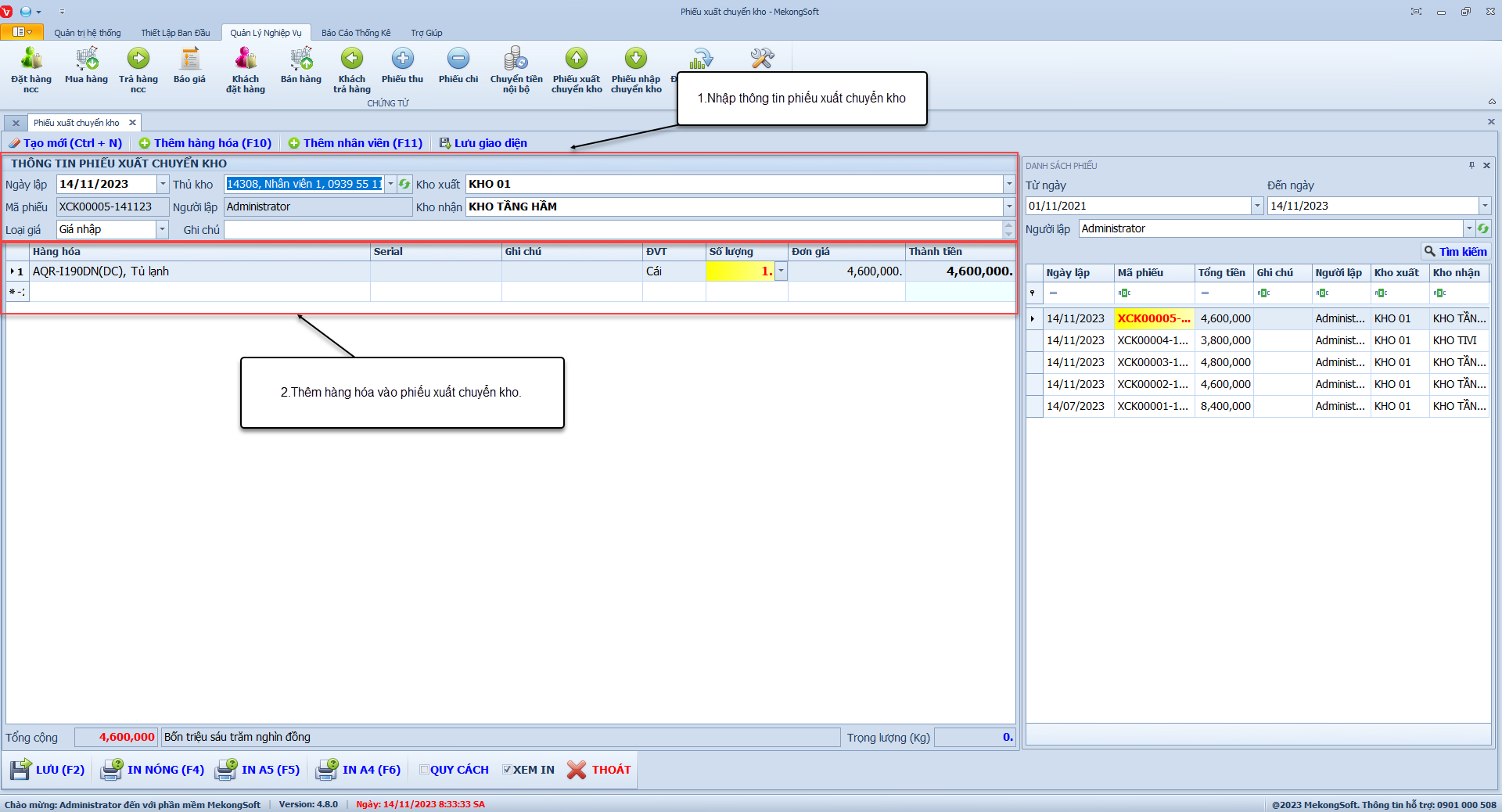The image size is (1502, 812).
Task: Switch to Báo Cáo Thống Kê tab
Action: pyautogui.click(x=356, y=33)
